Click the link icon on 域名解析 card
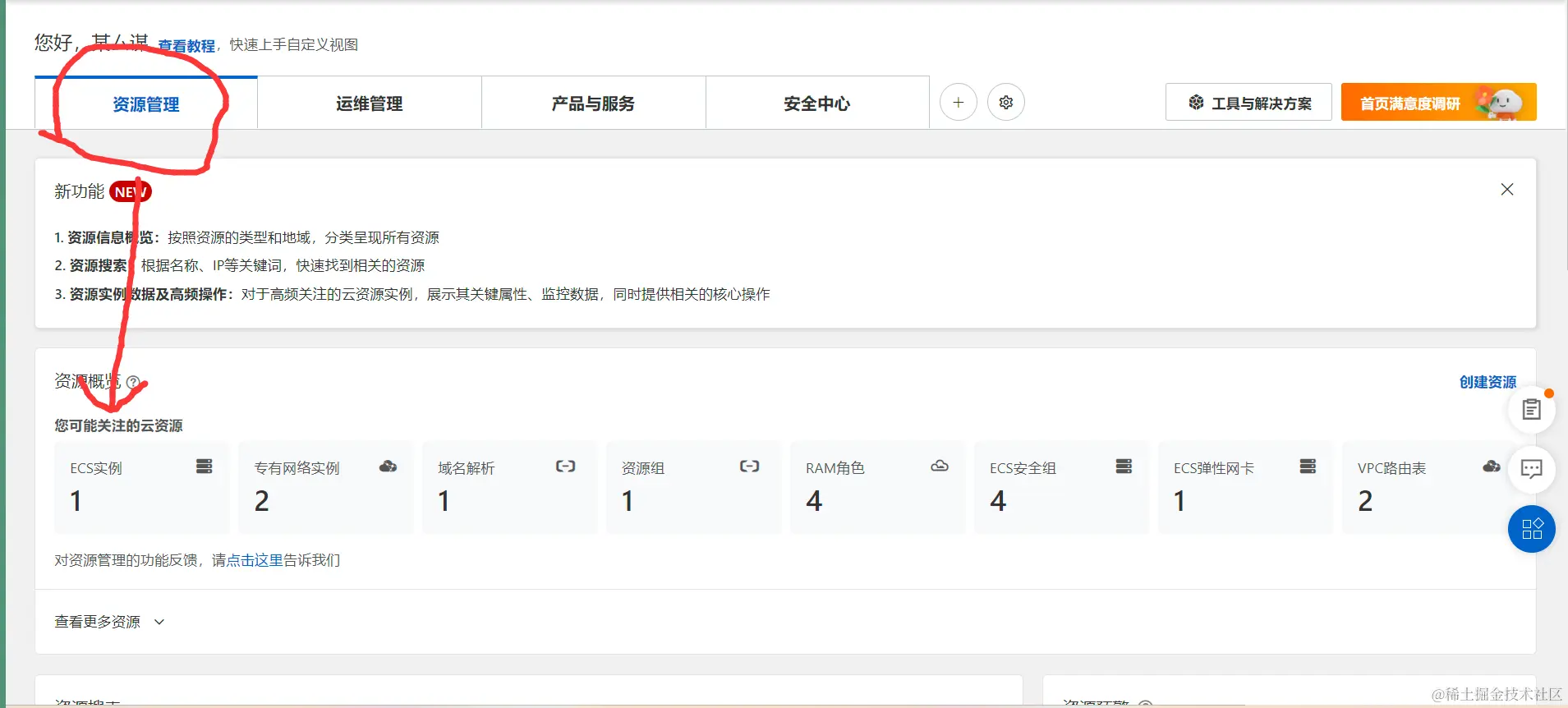 click(x=566, y=467)
